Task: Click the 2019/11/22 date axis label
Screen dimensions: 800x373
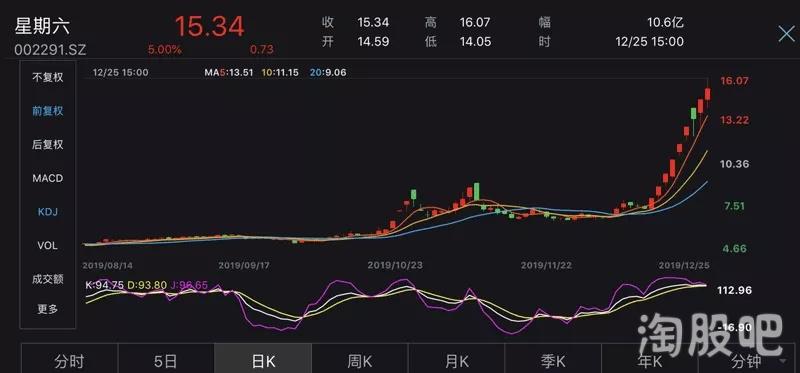Action: 546,265
